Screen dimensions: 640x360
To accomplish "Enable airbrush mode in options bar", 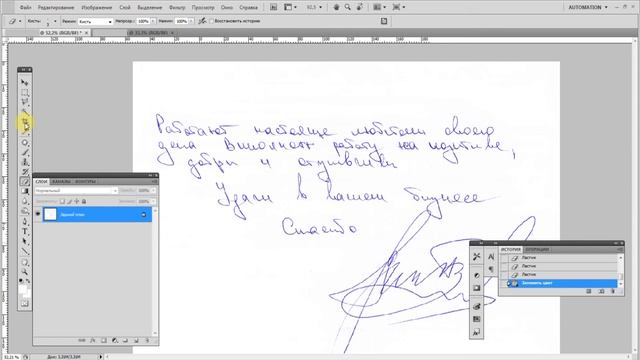I will pyautogui.click(x=202, y=21).
